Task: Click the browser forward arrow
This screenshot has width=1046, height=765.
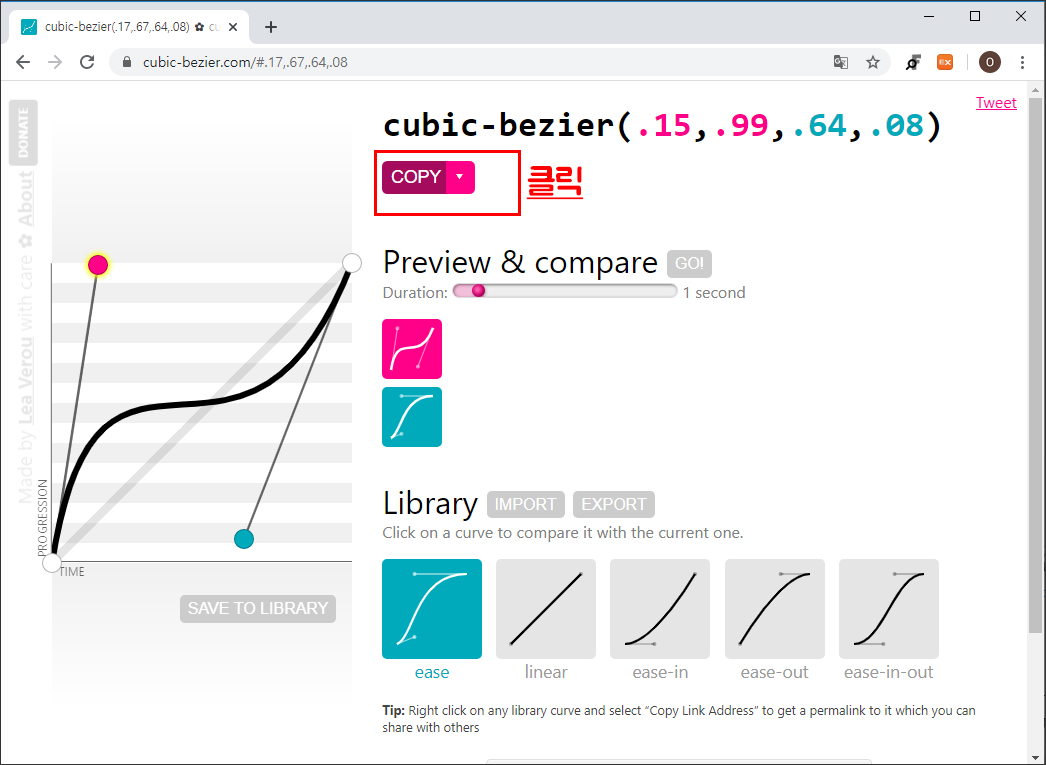Action: pyautogui.click(x=55, y=62)
